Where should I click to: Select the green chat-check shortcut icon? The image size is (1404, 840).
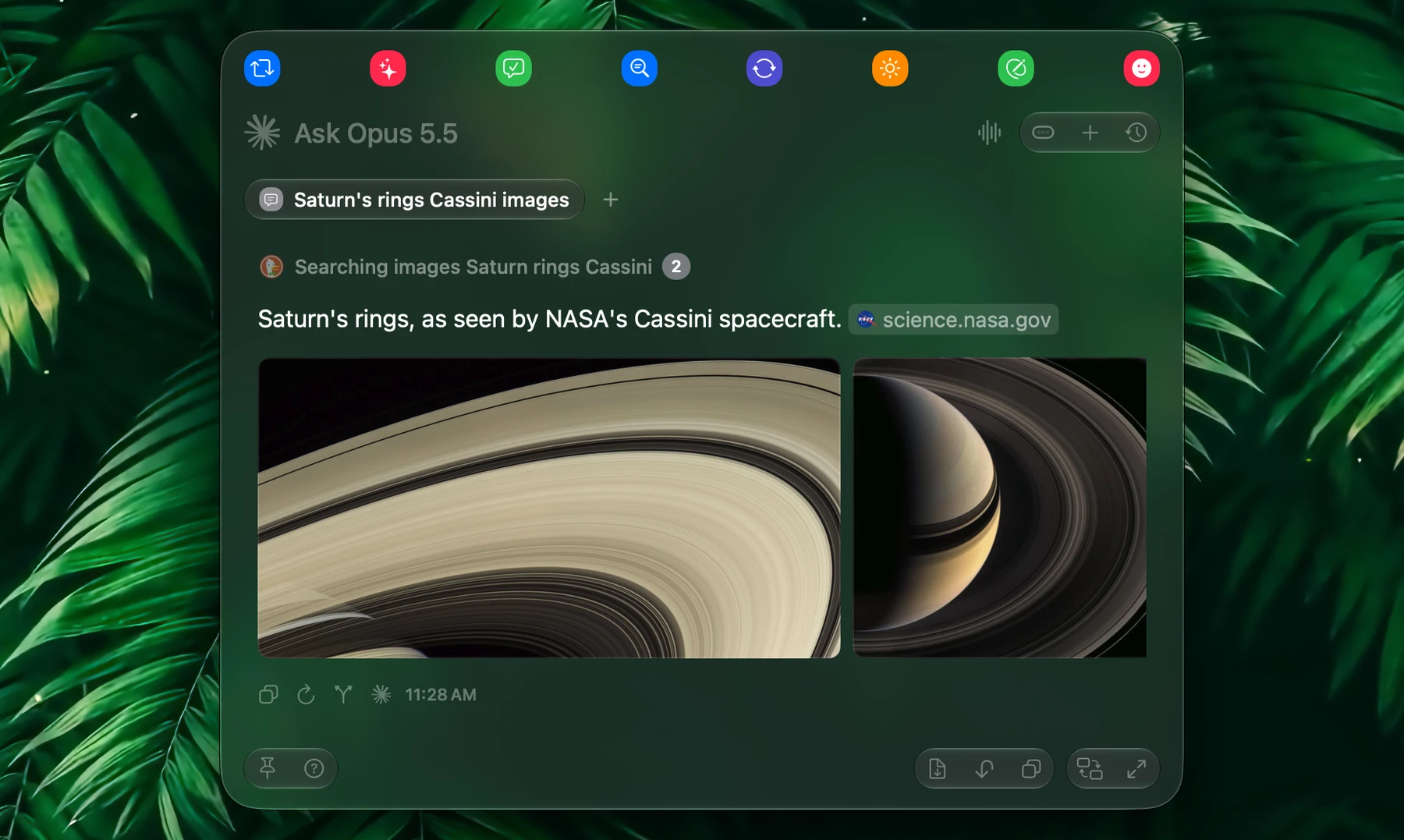(513, 69)
